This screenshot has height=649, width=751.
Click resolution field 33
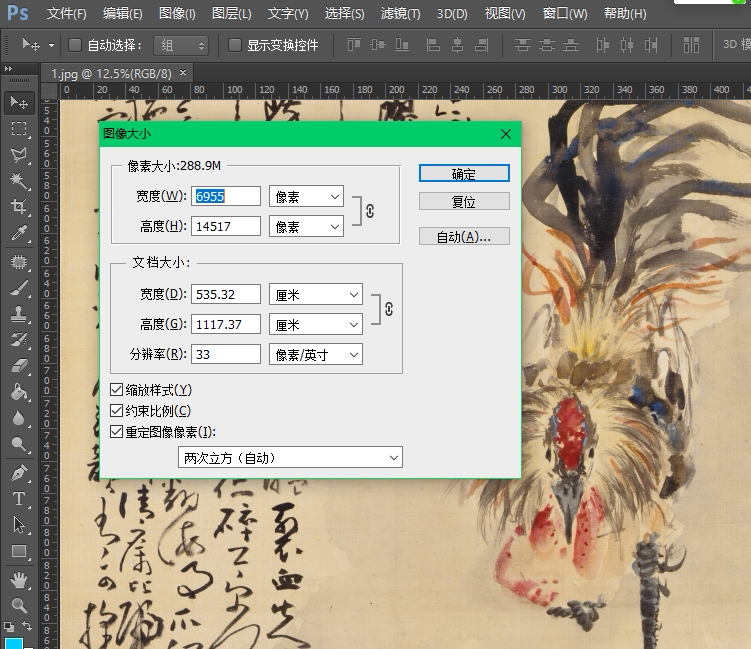[x=226, y=354]
